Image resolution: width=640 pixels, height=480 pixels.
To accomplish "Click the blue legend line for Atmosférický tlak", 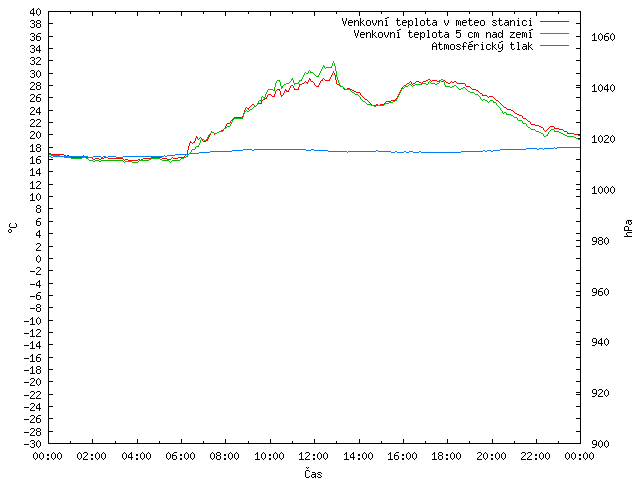I will 554,46.
